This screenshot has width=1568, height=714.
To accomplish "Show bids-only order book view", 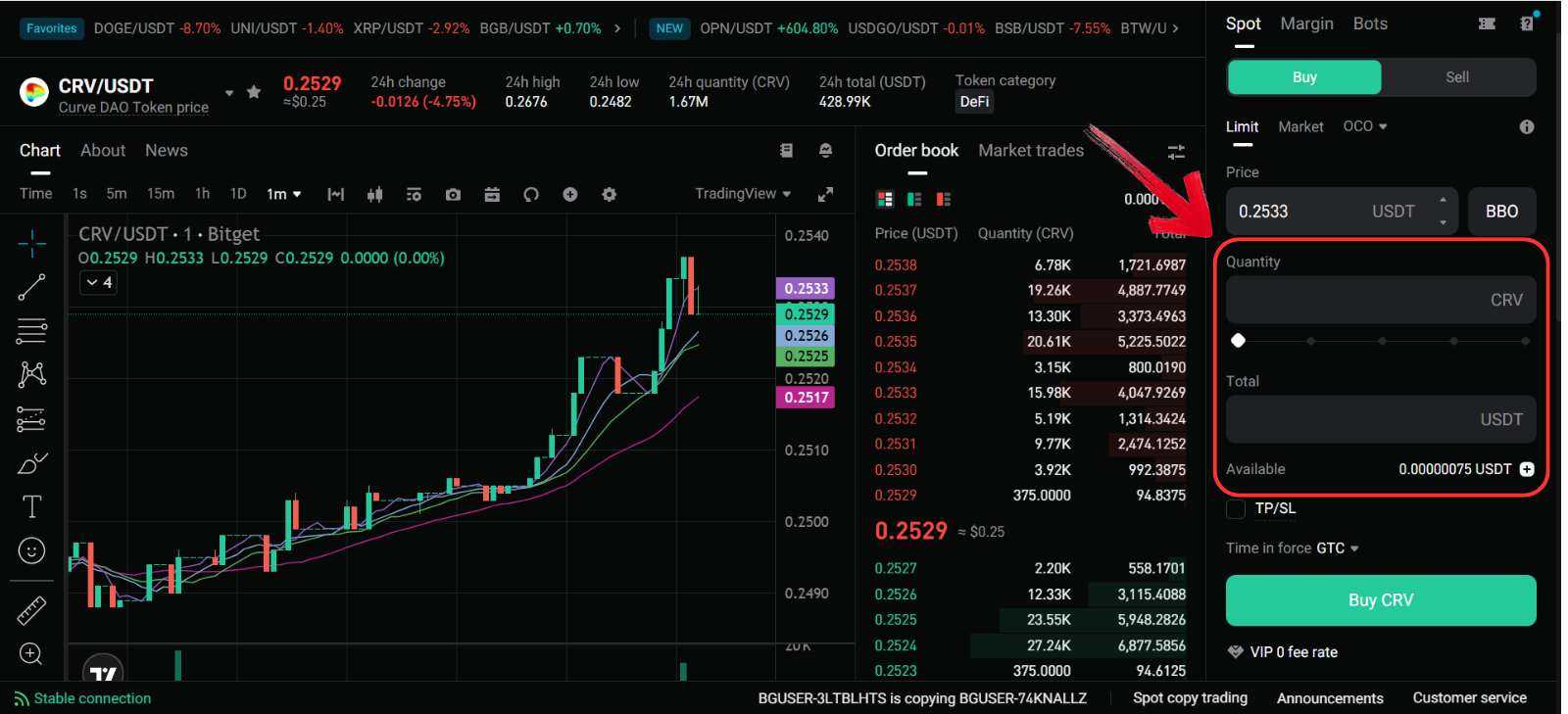I will click(x=914, y=199).
